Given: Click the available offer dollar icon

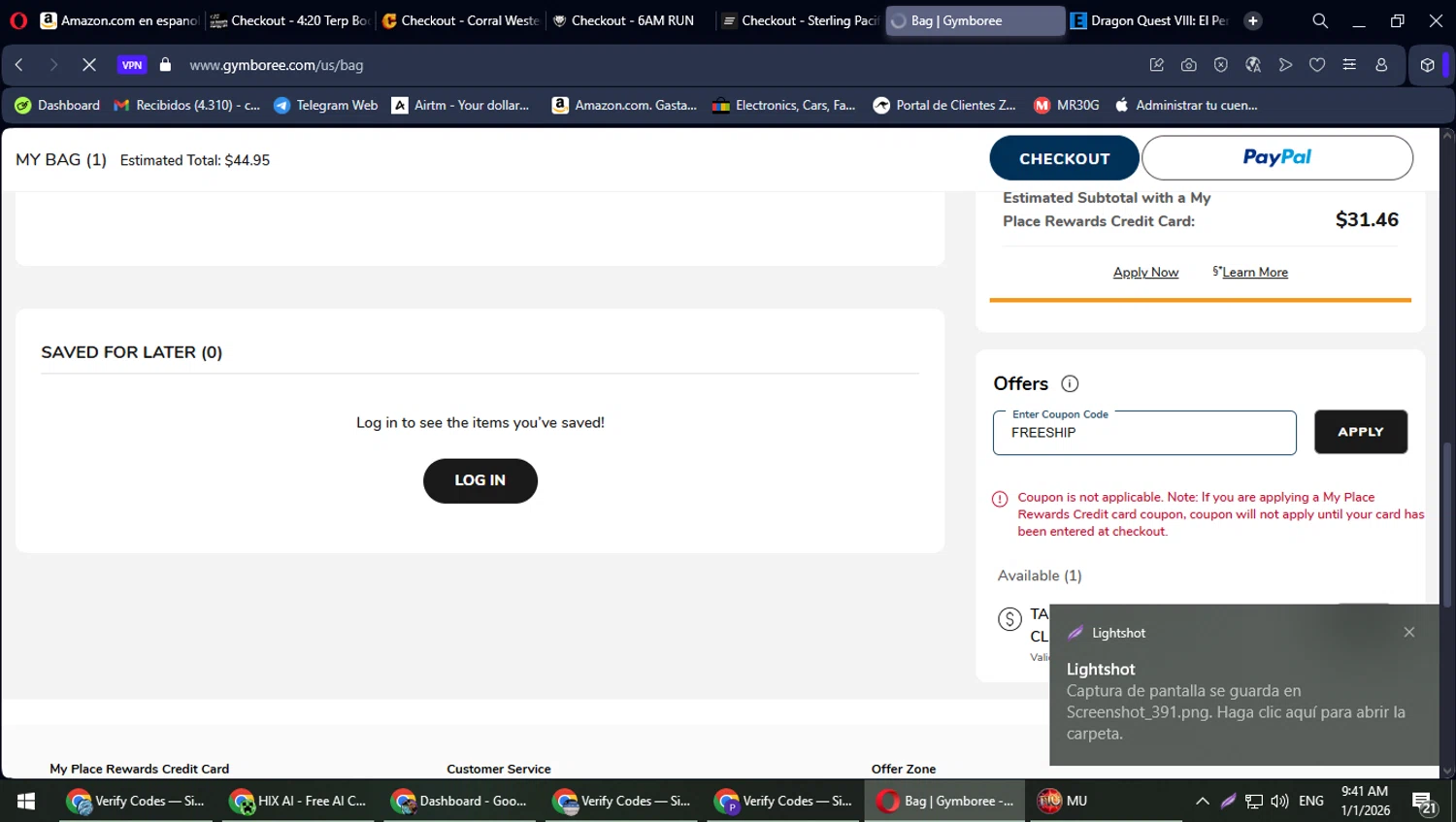Looking at the screenshot, I should [x=1009, y=619].
